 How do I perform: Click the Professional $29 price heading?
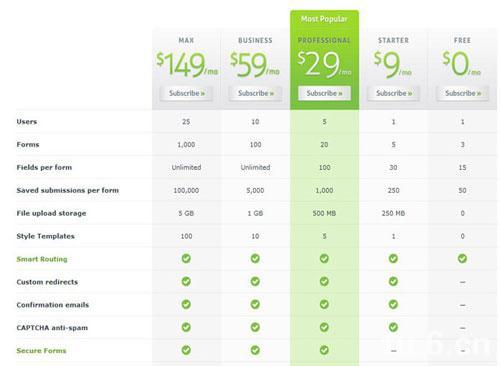pos(324,64)
